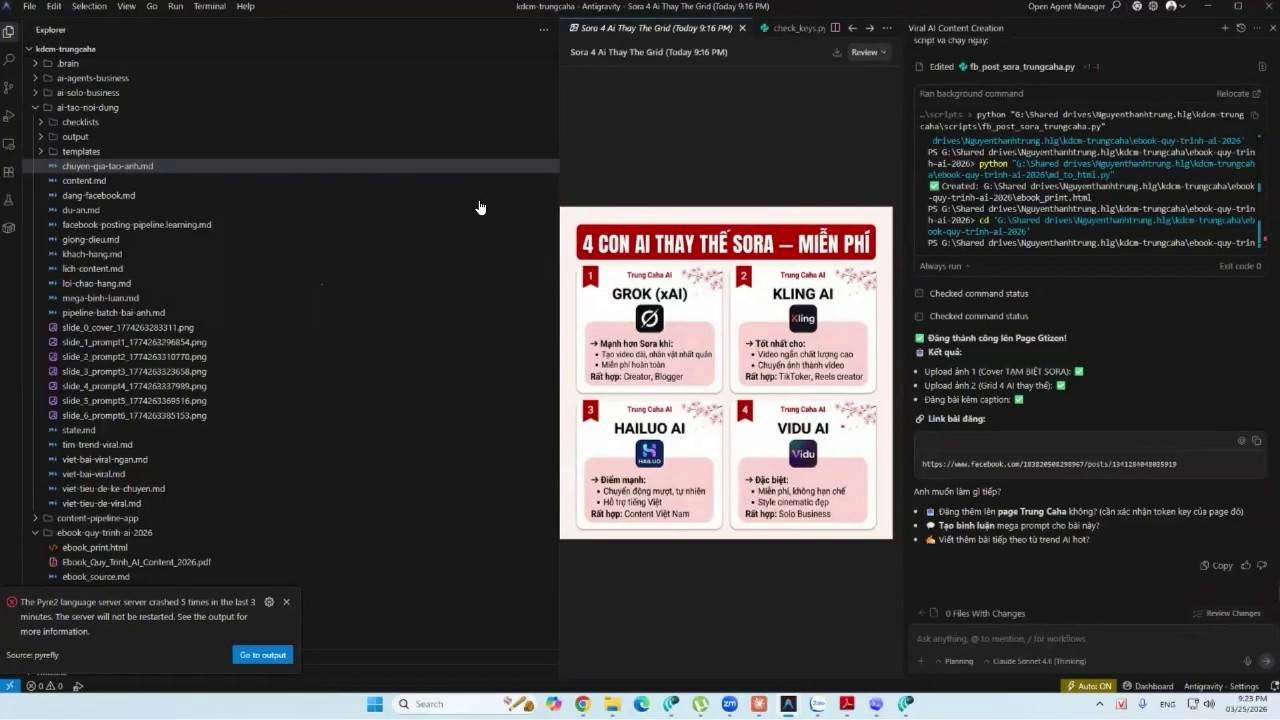Open conversation history in the agent panel
The width and height of the screenshot is (1280, 720).
1241,28
